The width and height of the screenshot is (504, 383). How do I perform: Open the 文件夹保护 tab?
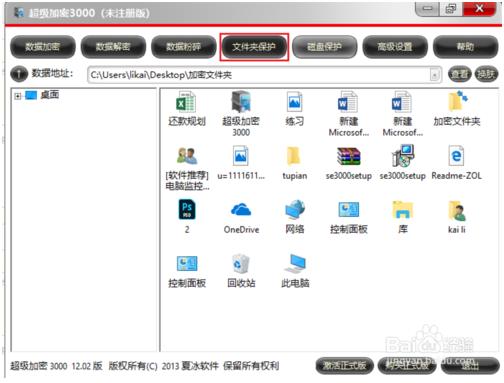pyautogui.click(x=254, y=47)
